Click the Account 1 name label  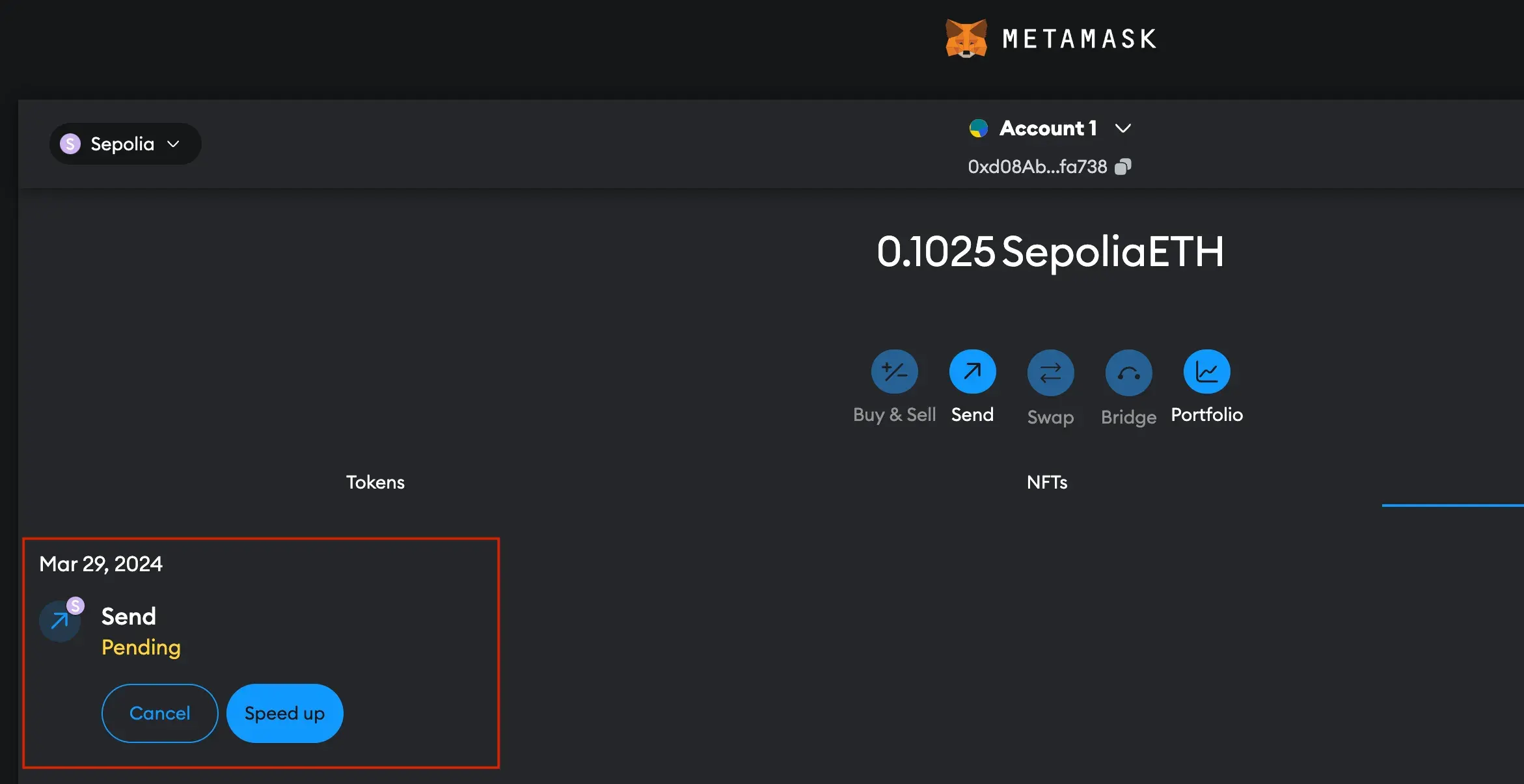tap(1048, 128)
